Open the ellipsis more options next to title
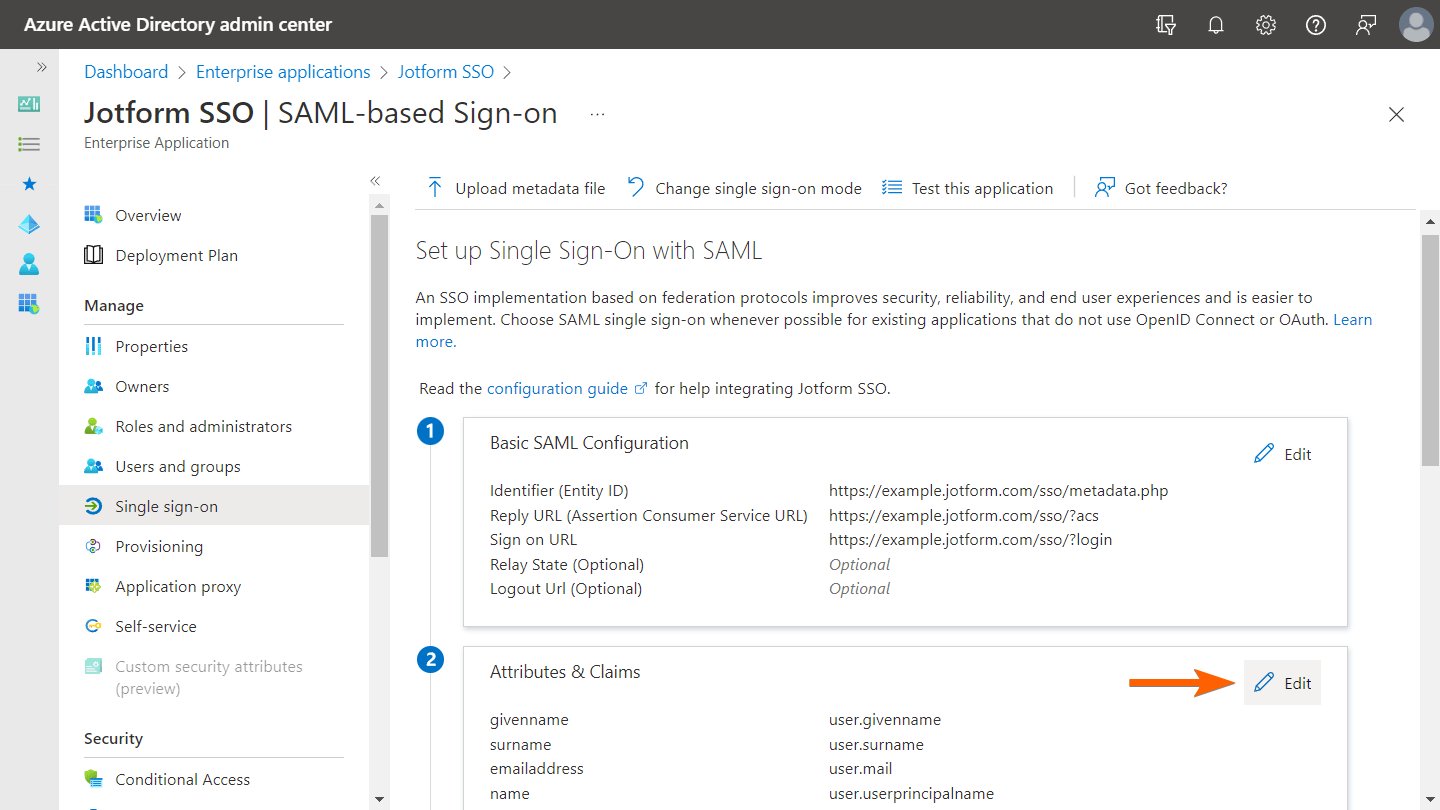1440x810 pixels. (x=597, y=114)
